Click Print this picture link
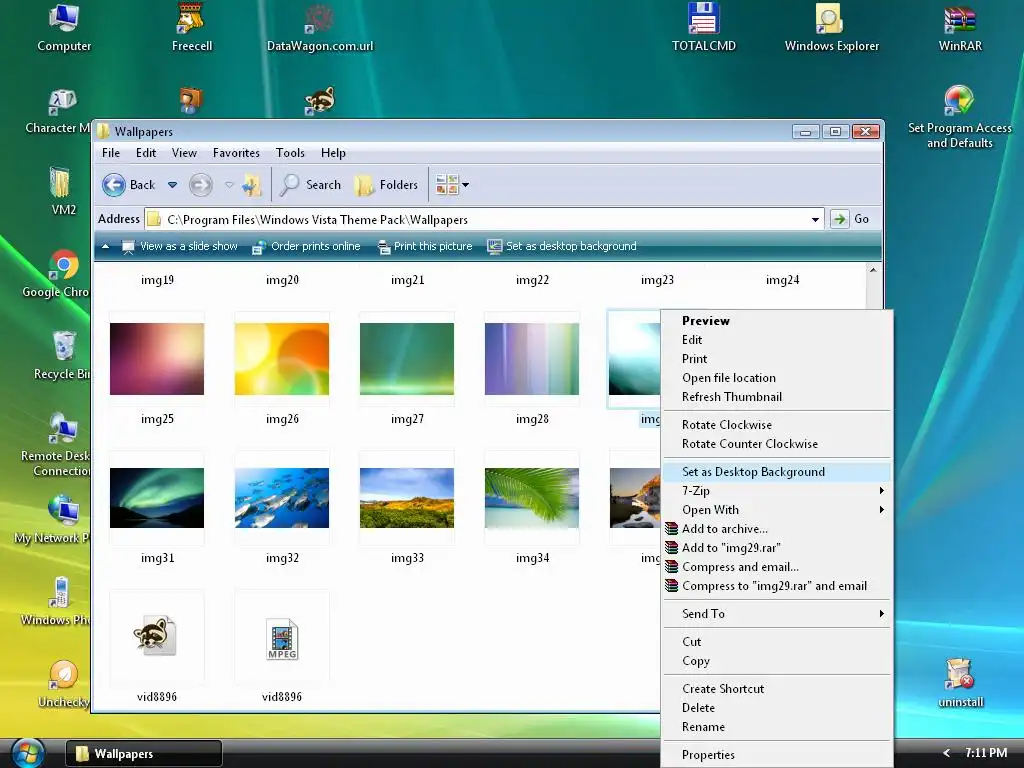Screen dimensions: 1024x768 click(x=424, y=246)
